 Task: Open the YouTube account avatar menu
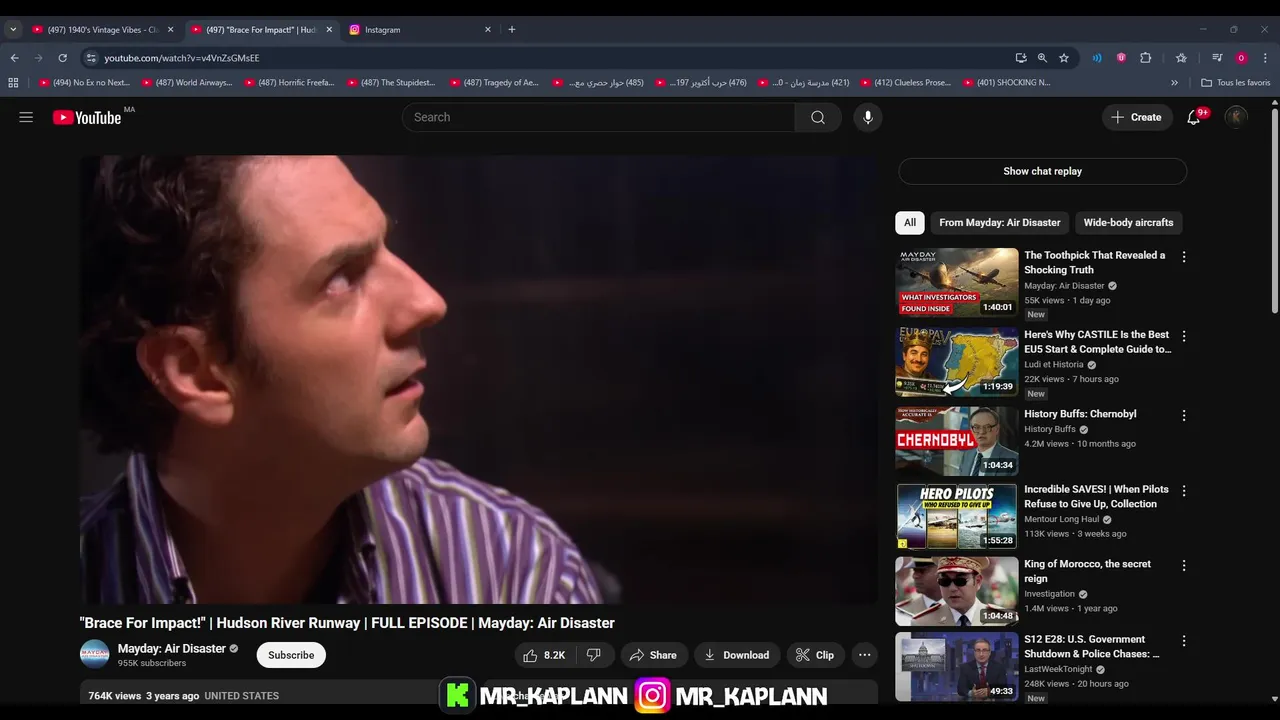pos(1236,117)
